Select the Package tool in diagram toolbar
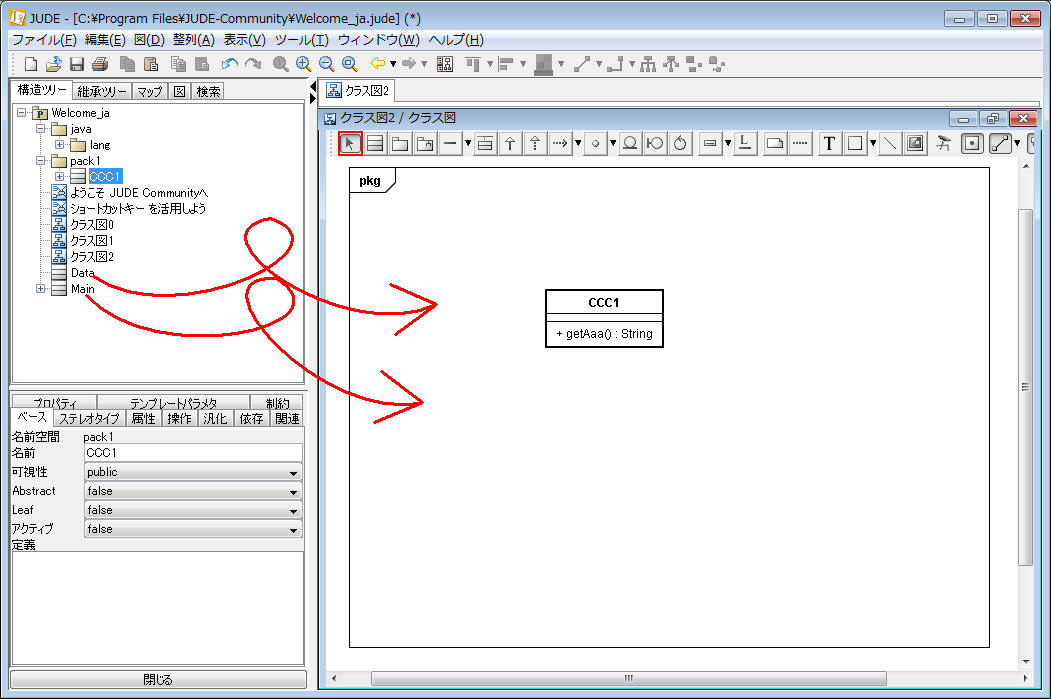This screenshot has width=1051, height=699. (x=400, y=143)
